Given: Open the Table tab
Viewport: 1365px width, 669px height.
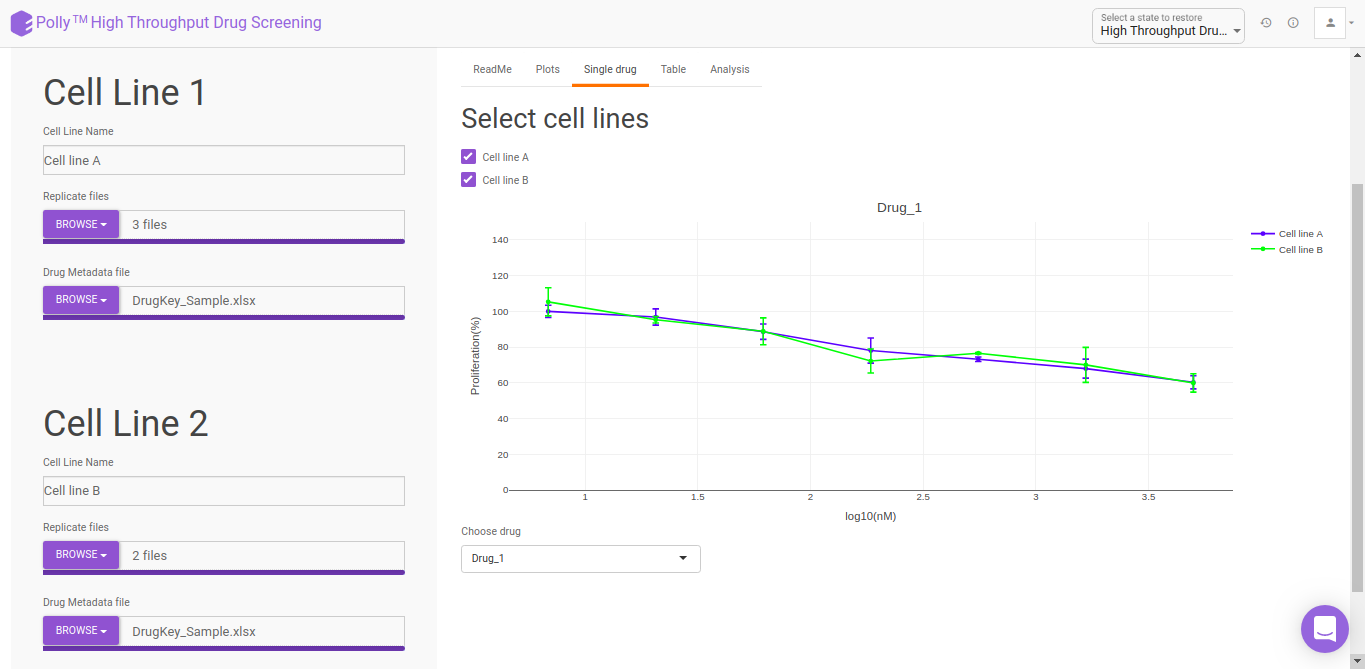Looking at the screenshot, I should 673,70.
